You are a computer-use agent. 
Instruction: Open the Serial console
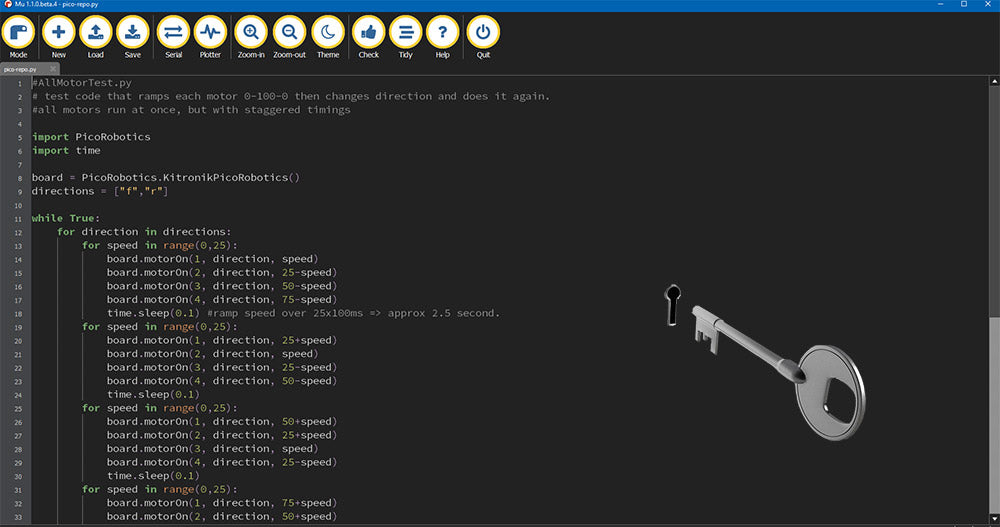174,35
